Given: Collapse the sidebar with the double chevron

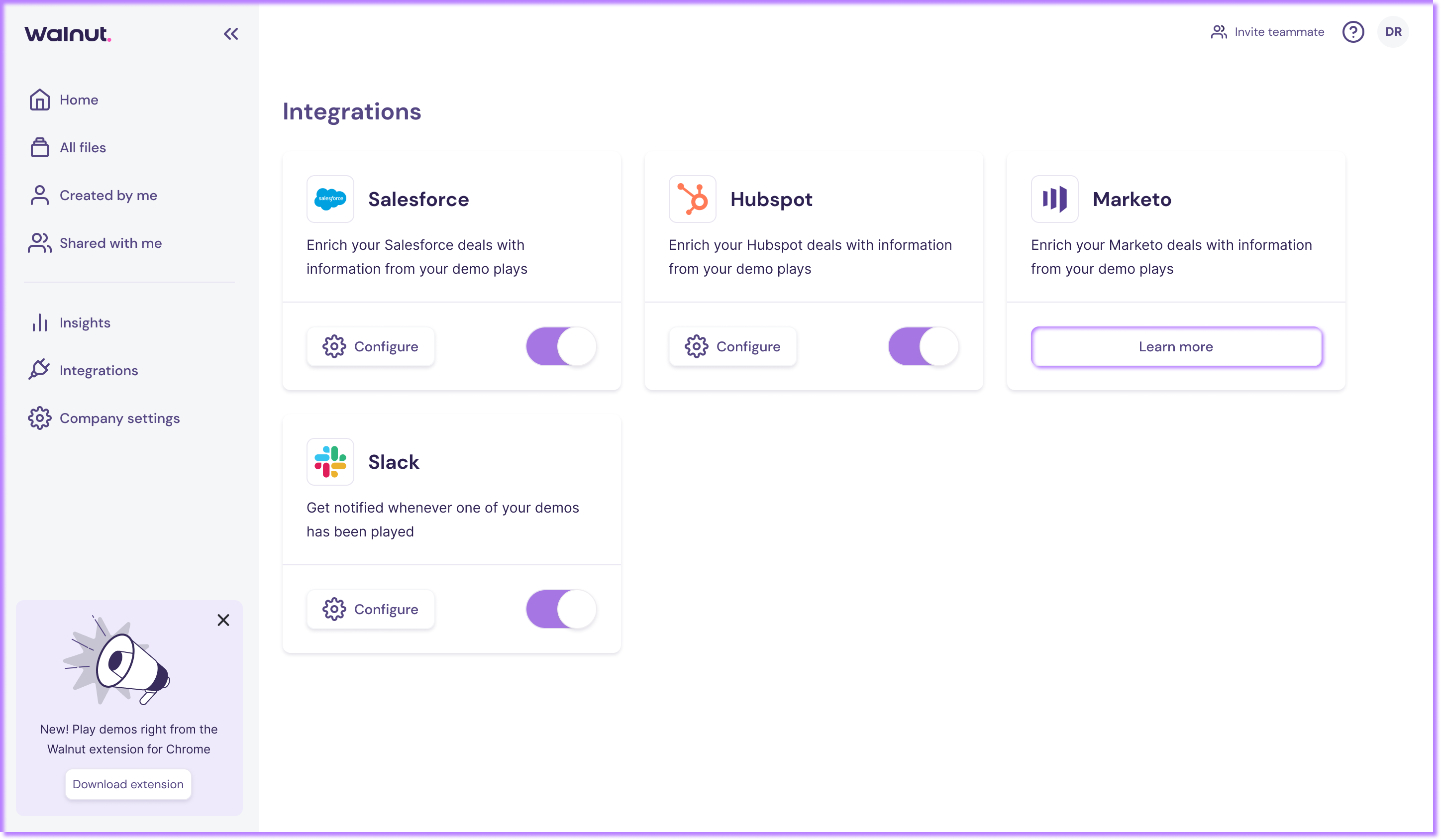Looking at the screenshot, I should [x=230, y=34].
